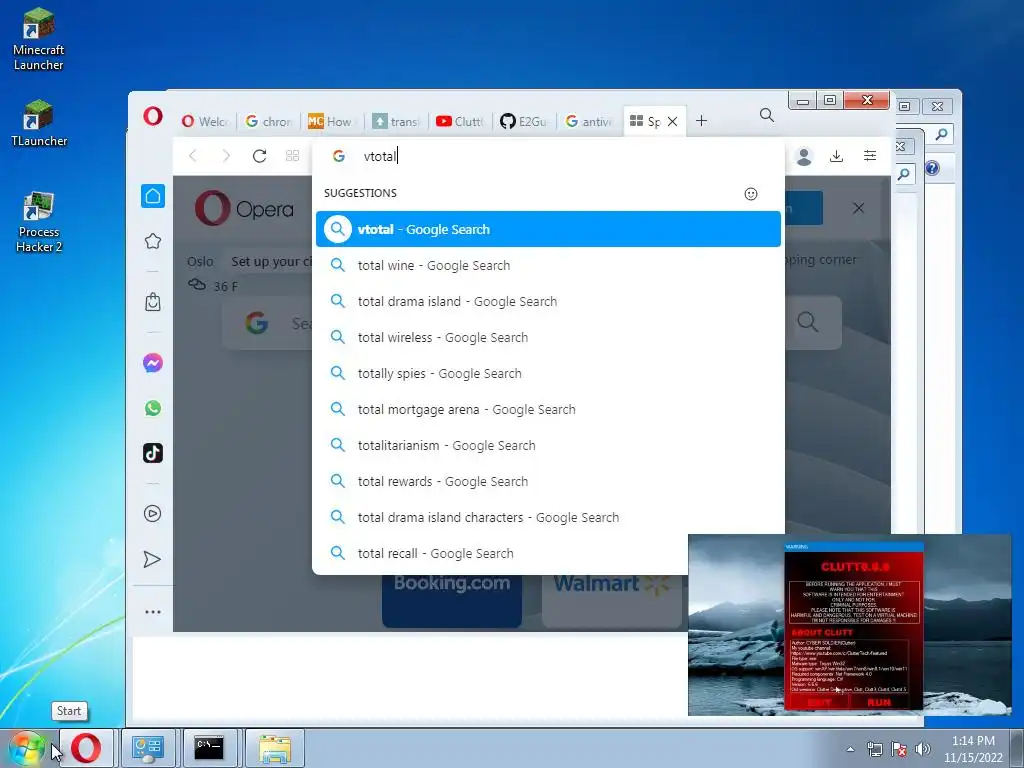This screenshot has width=1024, height=768.
Task: Open Process Hacker 2 desktop shortcut
Action: click(39, 222)
